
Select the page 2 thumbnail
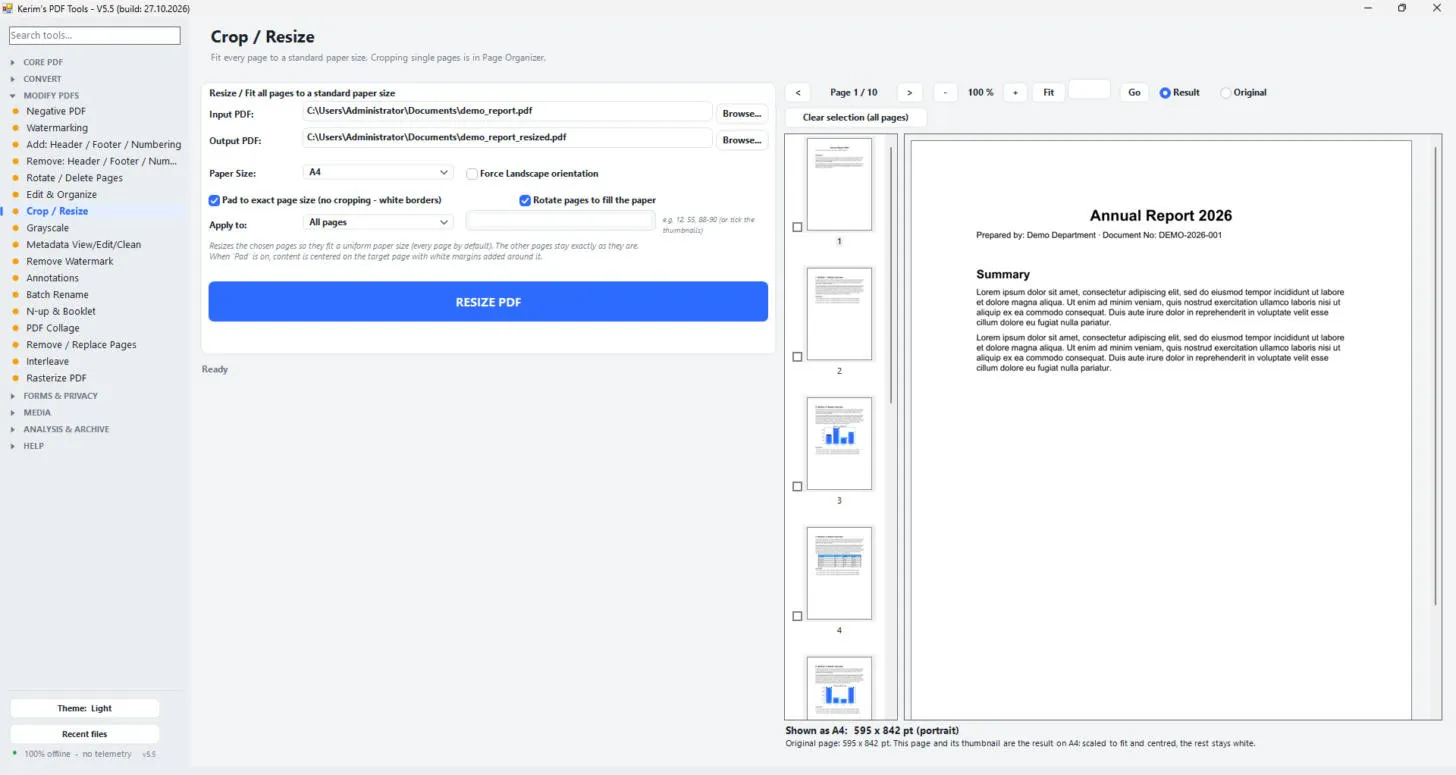tap(839, 314)
